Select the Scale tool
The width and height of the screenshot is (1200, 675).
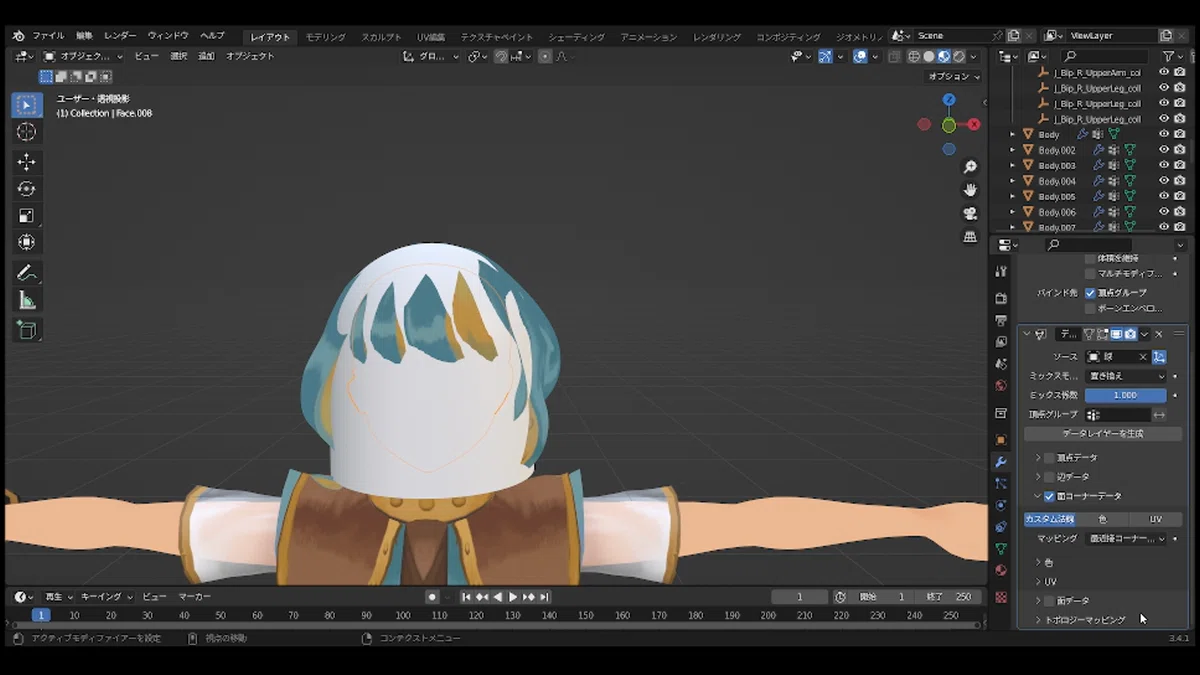[x=27, y=215]
